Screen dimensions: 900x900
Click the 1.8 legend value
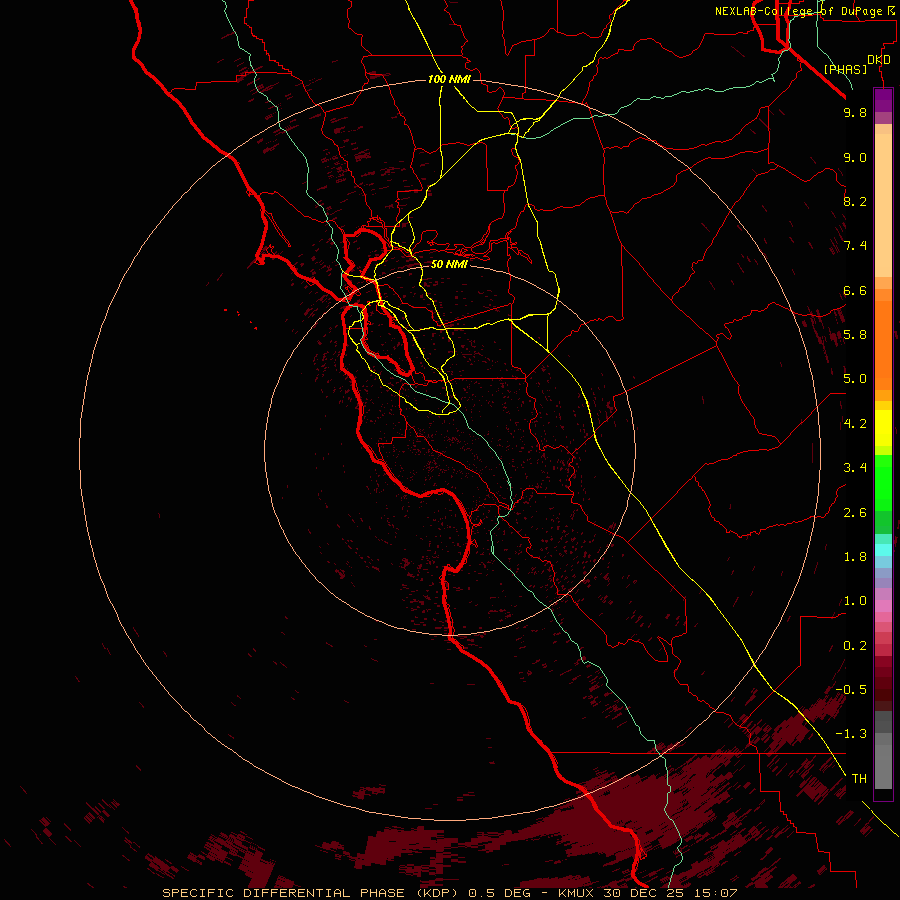point(855,557)
